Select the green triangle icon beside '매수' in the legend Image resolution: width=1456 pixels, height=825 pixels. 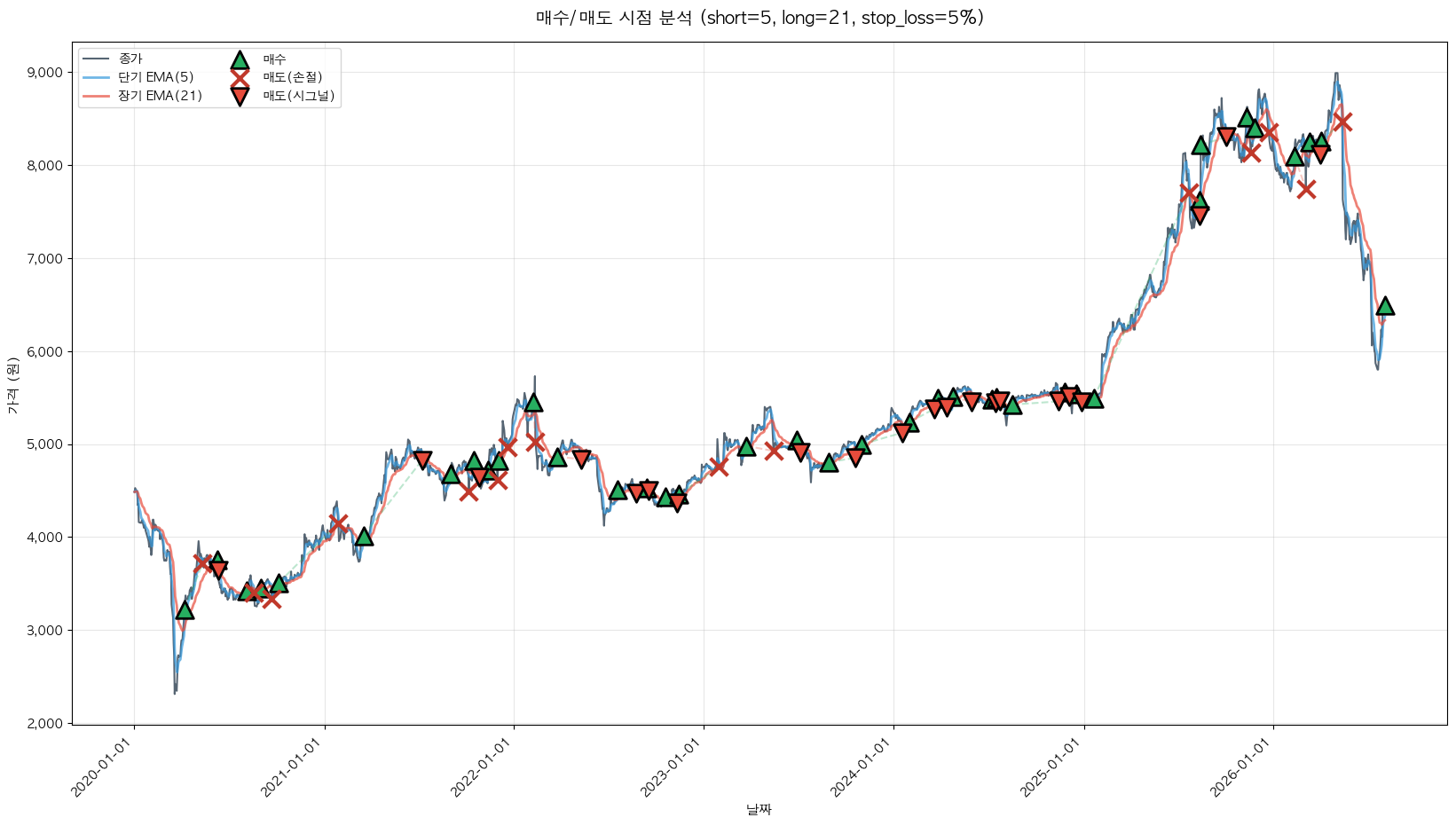[240, 59]
